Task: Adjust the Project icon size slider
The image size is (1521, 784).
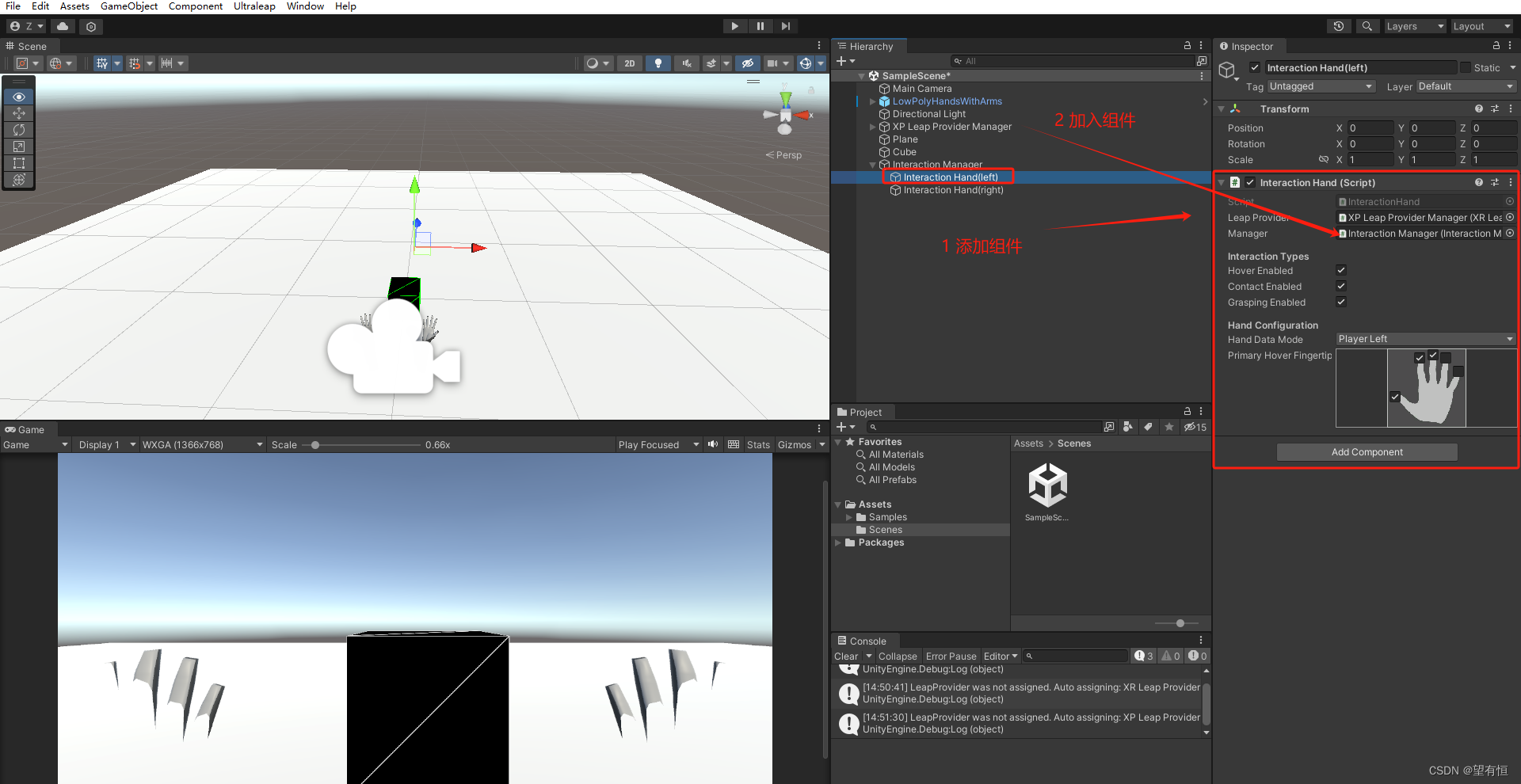Action: [x=1180, y=623]
